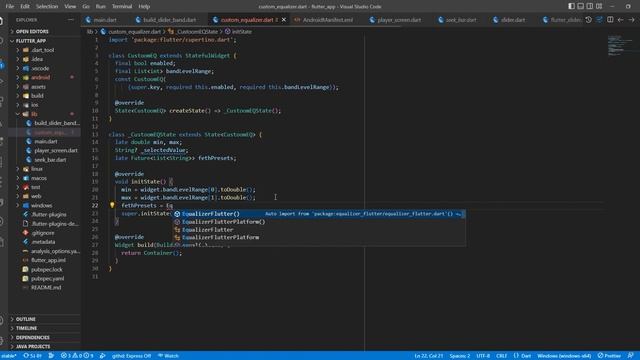This screenshot has width=640, height=360.
Task: Open the Terminal menu
Action: click(122, 6)
